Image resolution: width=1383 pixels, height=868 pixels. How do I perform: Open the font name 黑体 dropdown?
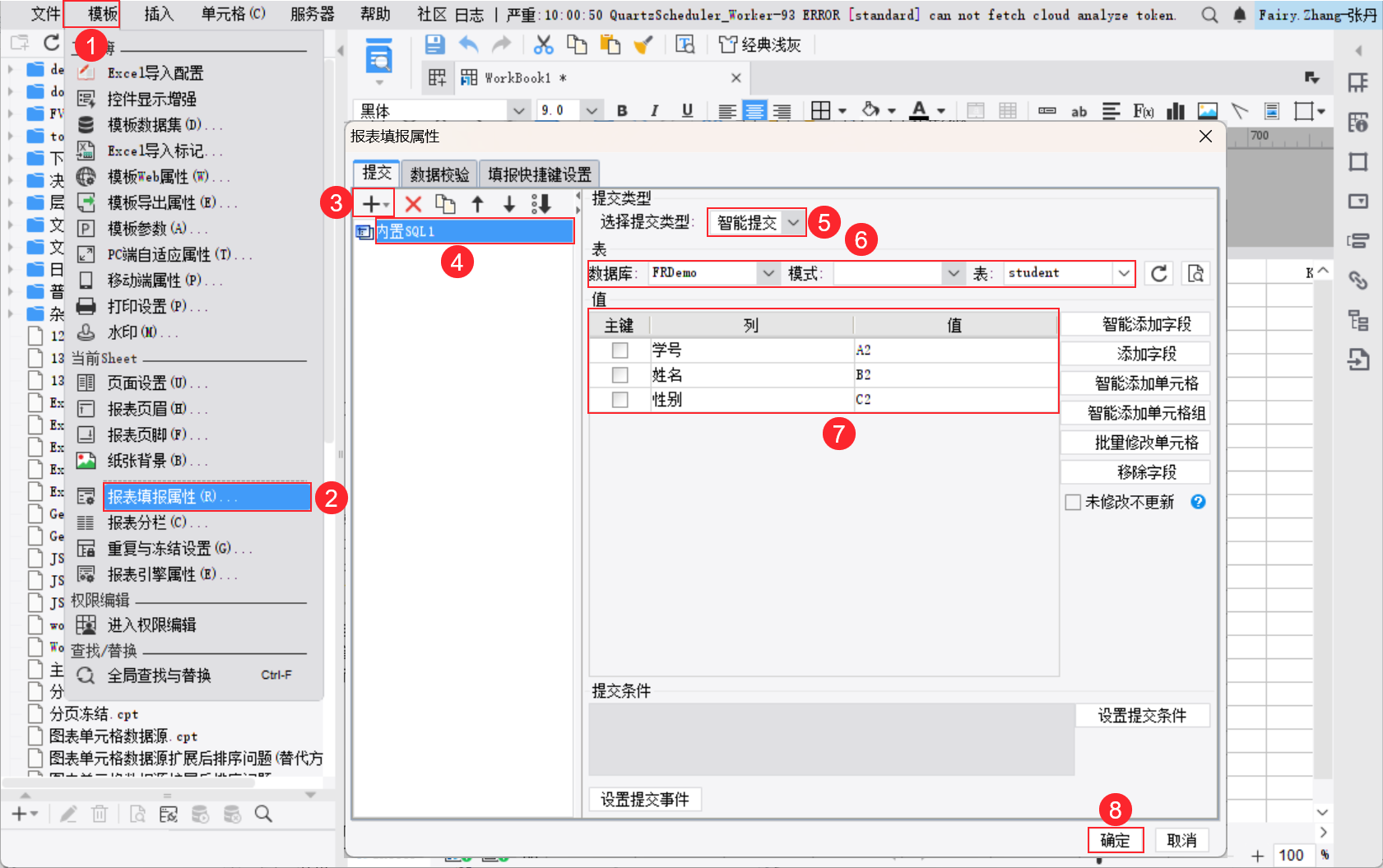point(518,110)
